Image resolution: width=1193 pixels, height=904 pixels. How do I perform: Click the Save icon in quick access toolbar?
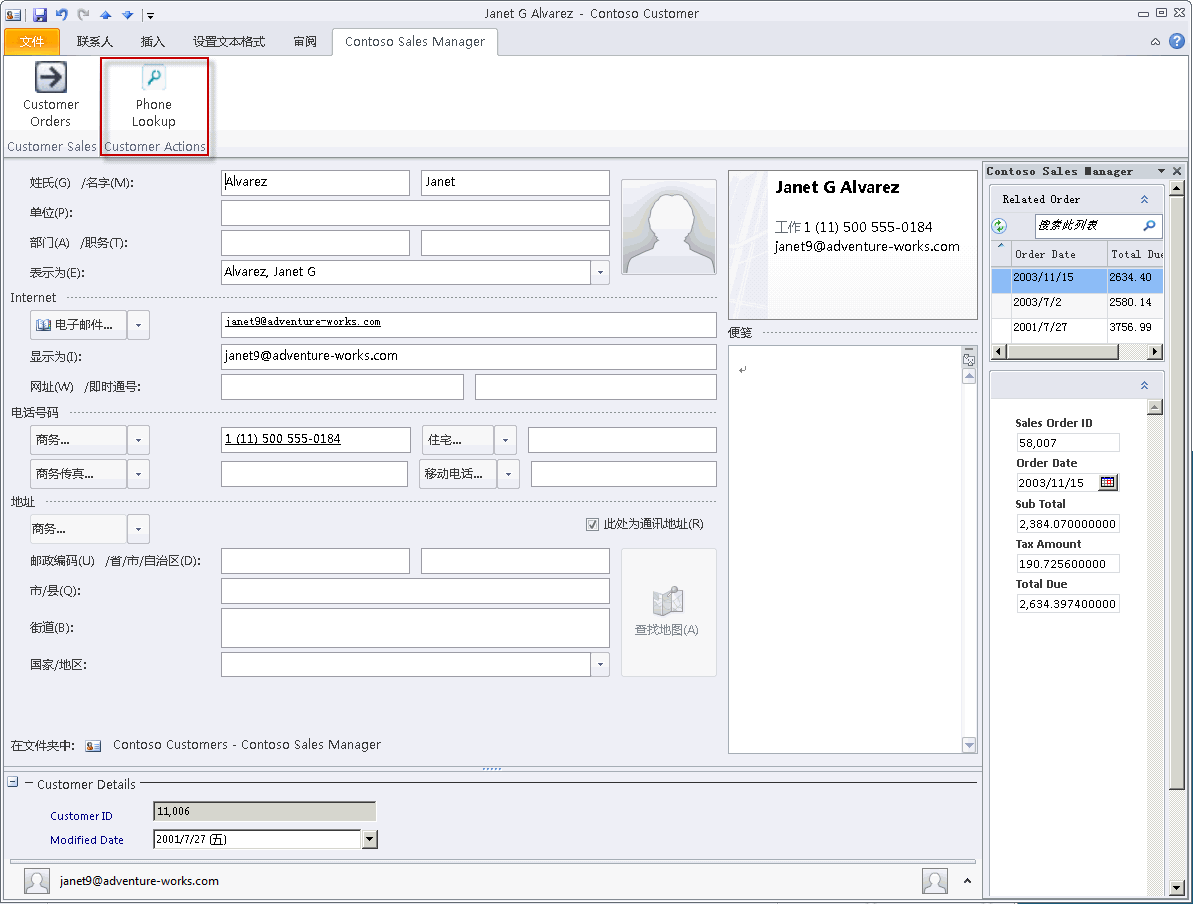click(x=40, y=14)
